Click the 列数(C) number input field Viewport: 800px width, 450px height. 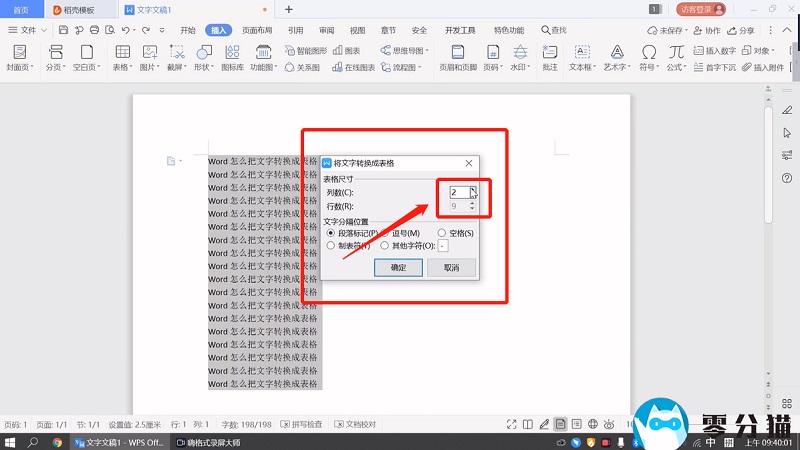tap(458, 191)
